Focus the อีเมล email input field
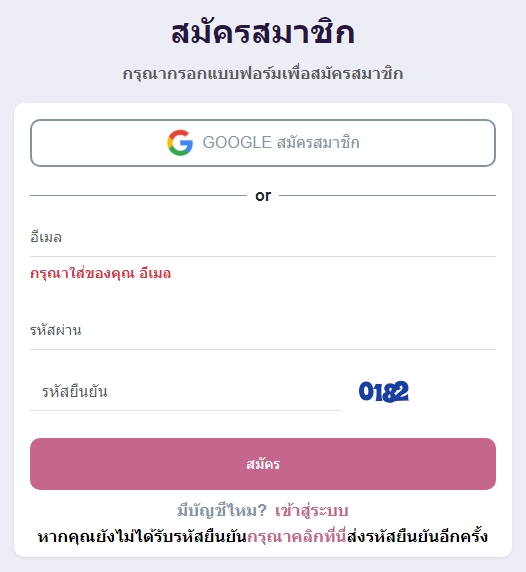 tap(263, 237)
